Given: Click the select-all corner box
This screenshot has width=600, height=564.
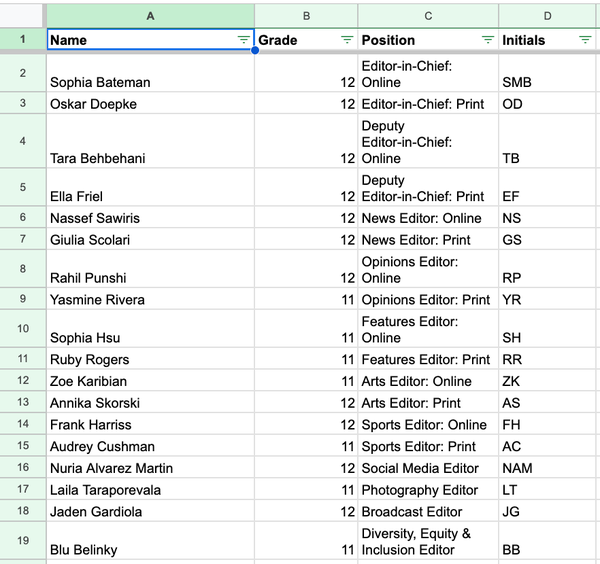Looking at the screenshot, I should (x=23, y=15).
